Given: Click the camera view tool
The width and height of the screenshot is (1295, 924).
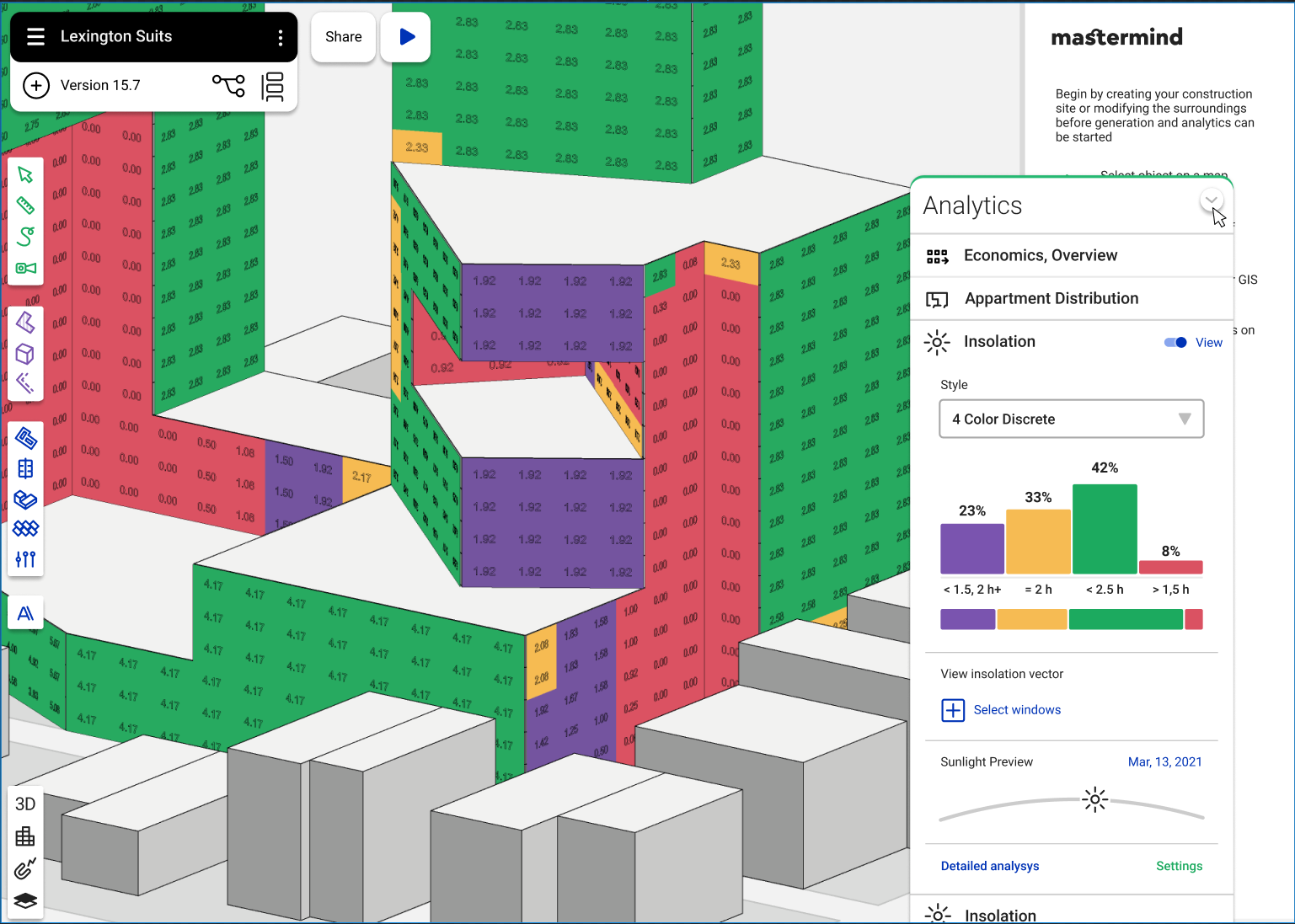Looking at the screenshot, I should click(x=25, y=268).
